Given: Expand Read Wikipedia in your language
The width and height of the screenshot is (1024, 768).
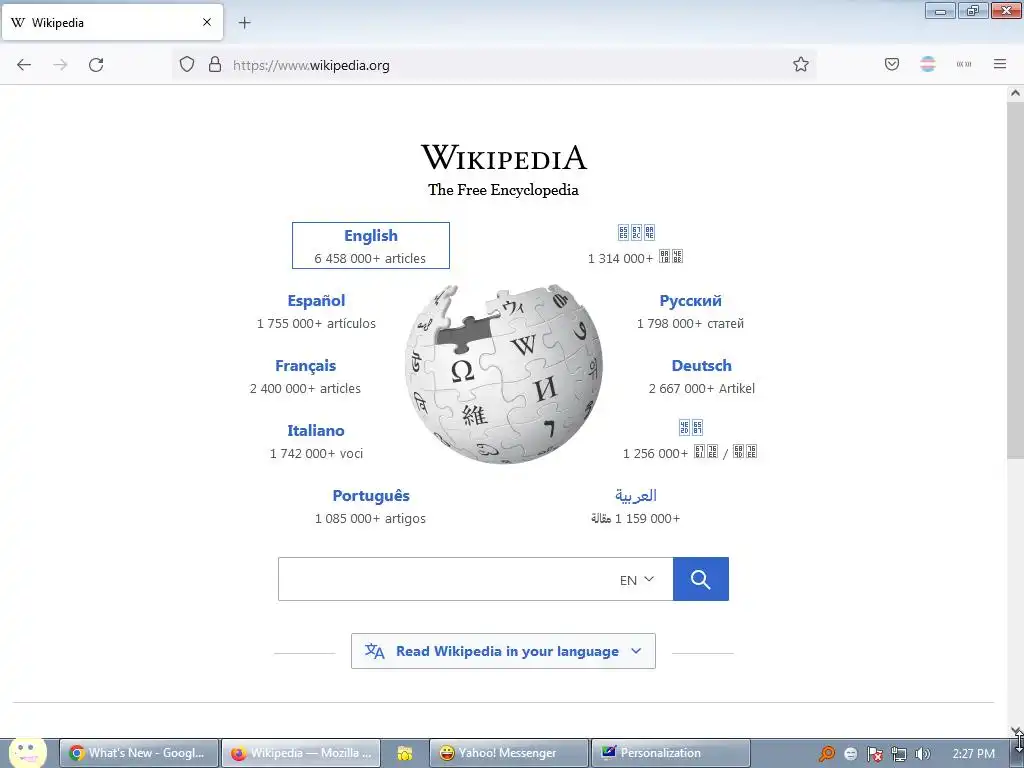Looking at the screenshot, I should (503, 651).
